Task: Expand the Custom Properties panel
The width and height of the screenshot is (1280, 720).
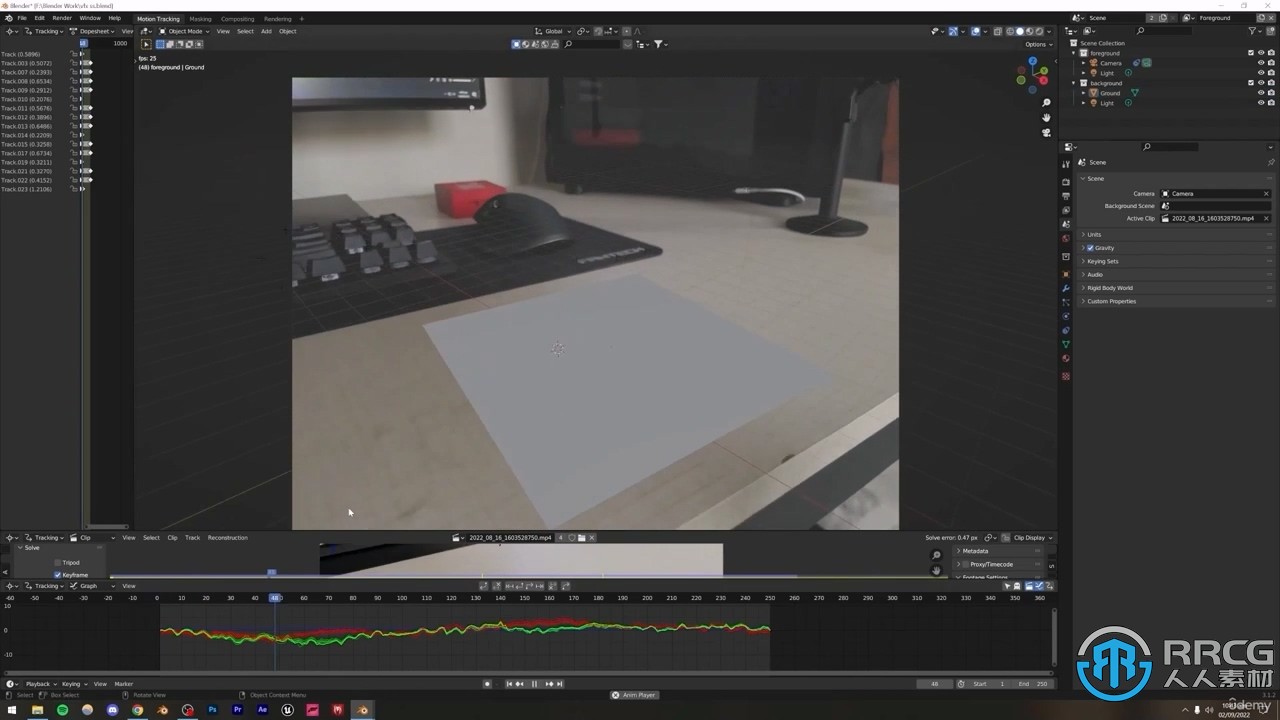Action: point(1176,301)
